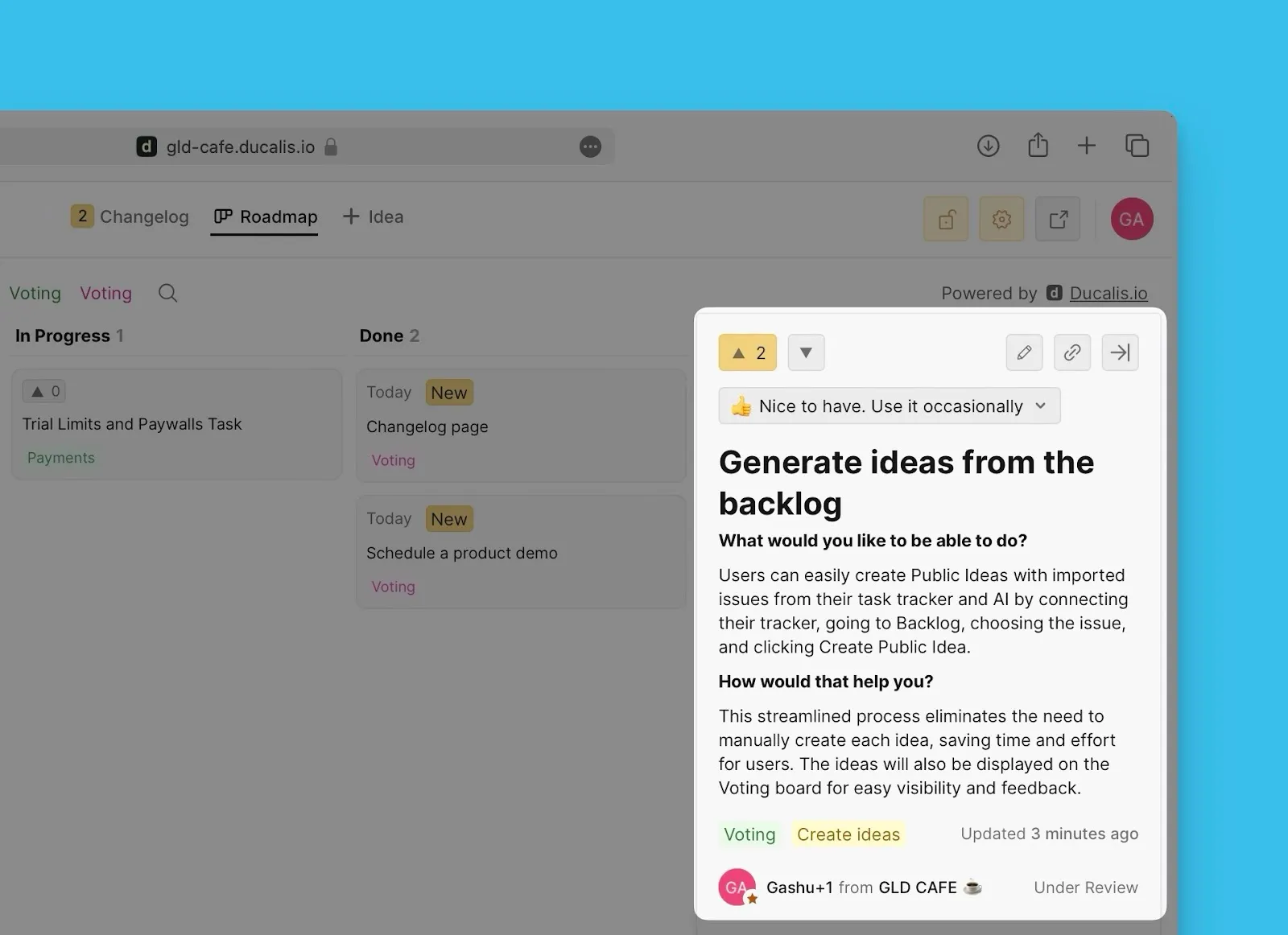
Task: Toggle upvote on Generate ideas
Action: point(747,352)
